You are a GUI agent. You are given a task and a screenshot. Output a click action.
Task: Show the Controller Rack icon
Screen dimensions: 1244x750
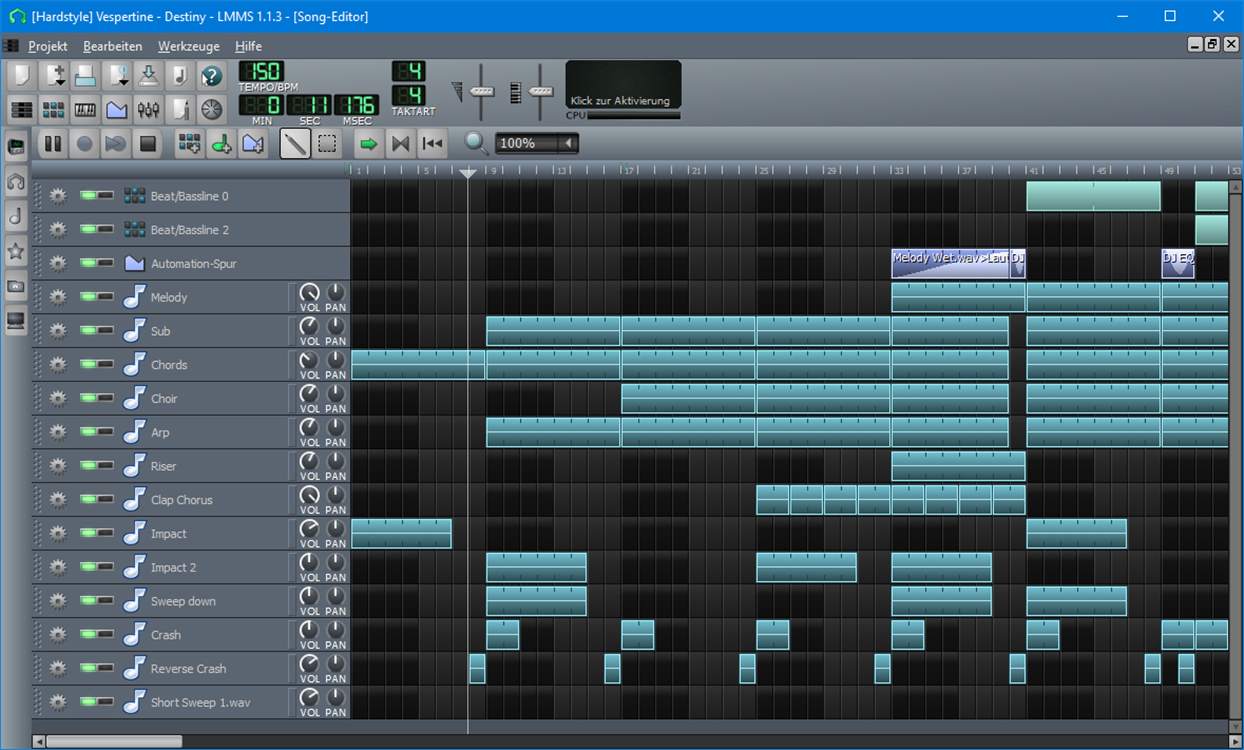pos(211,109)
